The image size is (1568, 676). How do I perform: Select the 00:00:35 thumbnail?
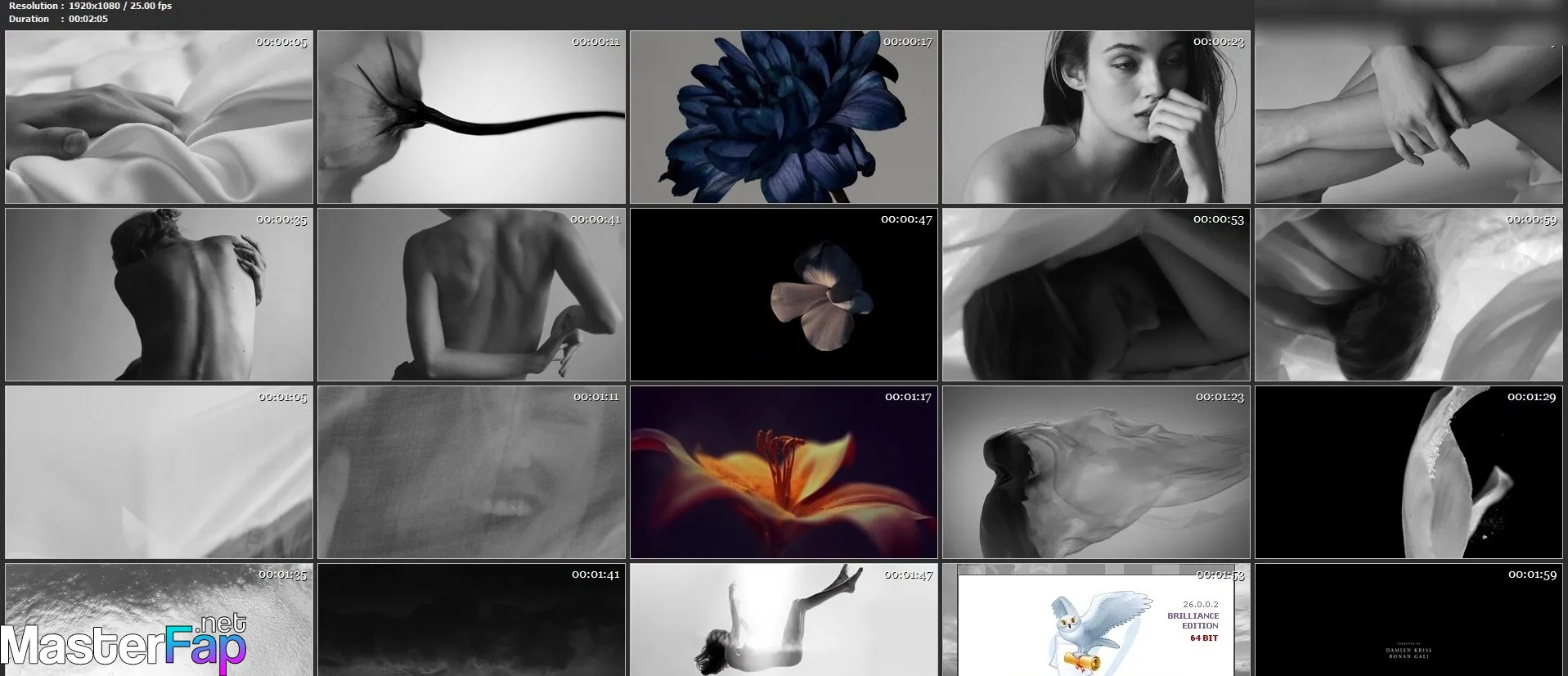click(x=159, y=295)
